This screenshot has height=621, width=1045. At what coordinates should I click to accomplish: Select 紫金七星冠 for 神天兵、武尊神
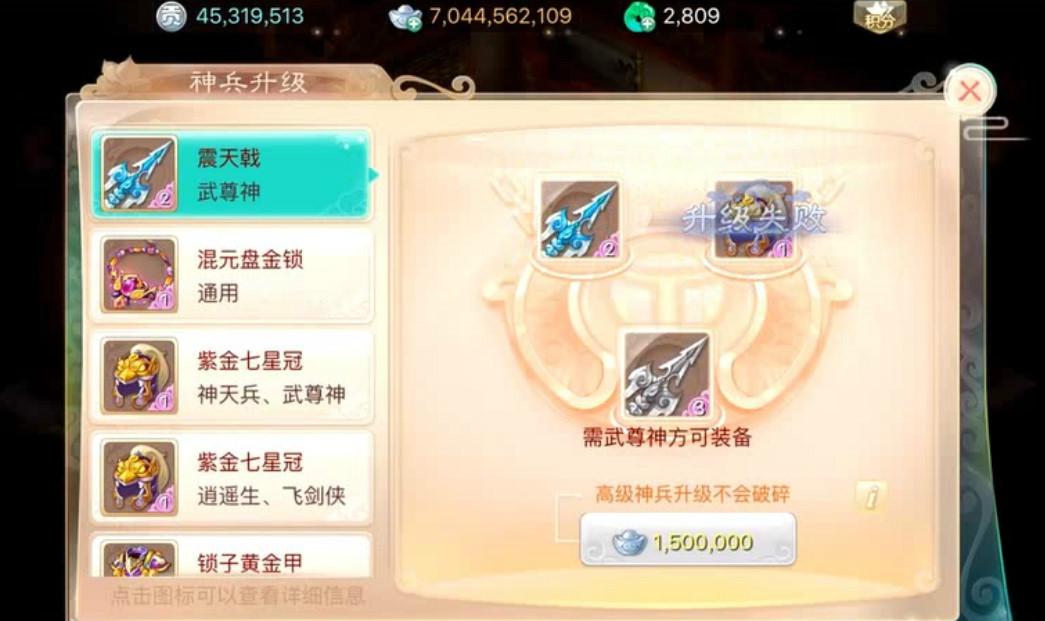click(x=231, y=376)
